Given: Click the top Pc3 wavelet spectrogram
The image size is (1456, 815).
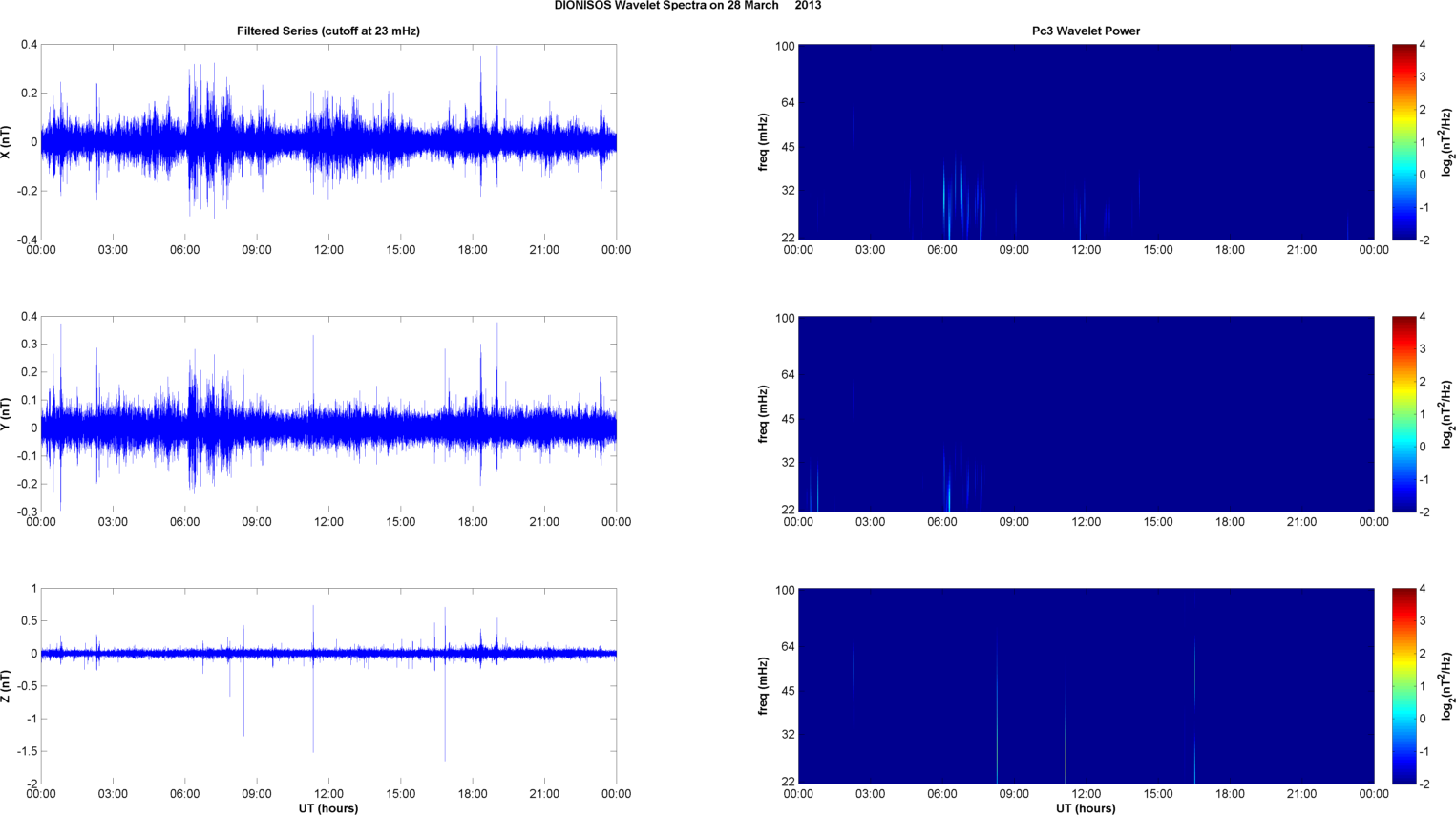Looking at the screenshot, I should click(x=1086, y=142).
